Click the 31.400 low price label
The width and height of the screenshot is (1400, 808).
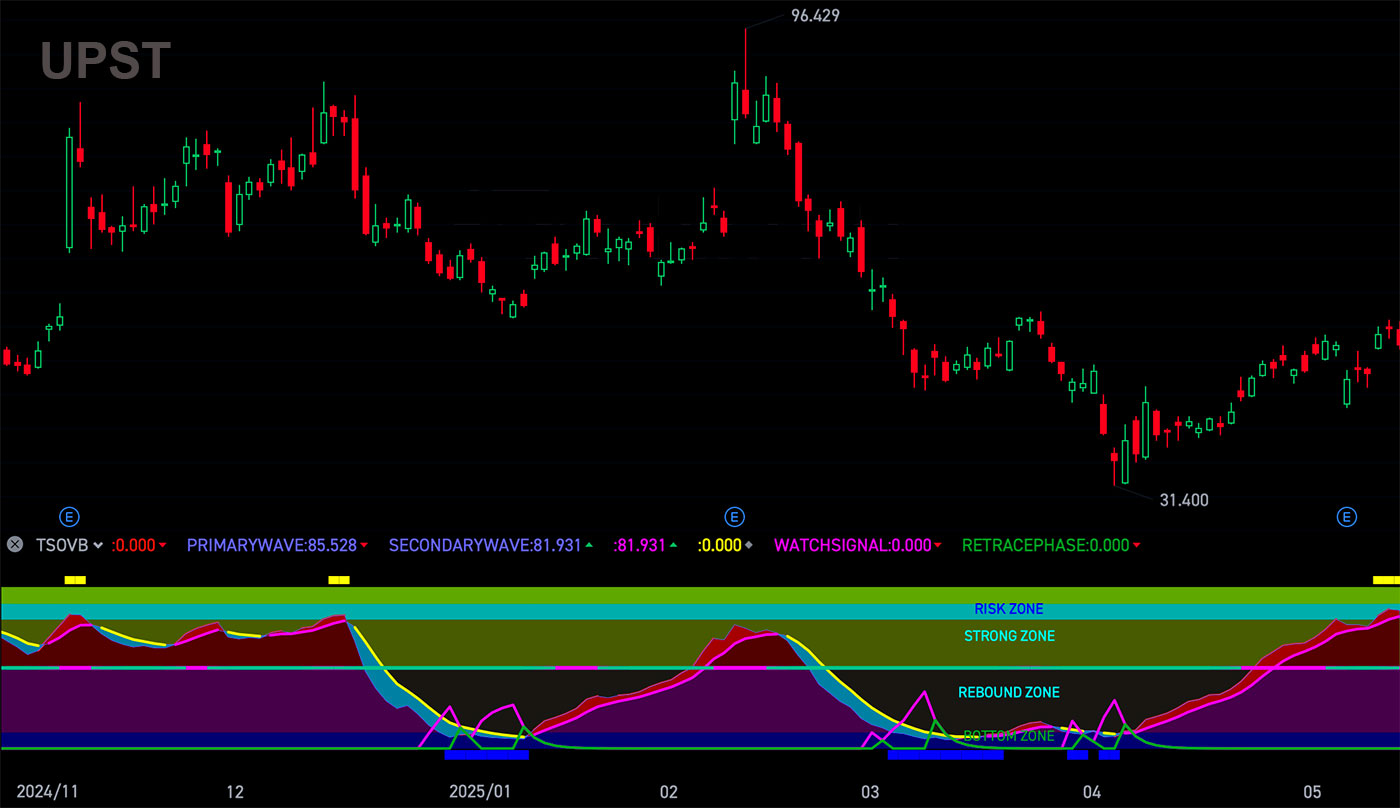point(1184,500)
